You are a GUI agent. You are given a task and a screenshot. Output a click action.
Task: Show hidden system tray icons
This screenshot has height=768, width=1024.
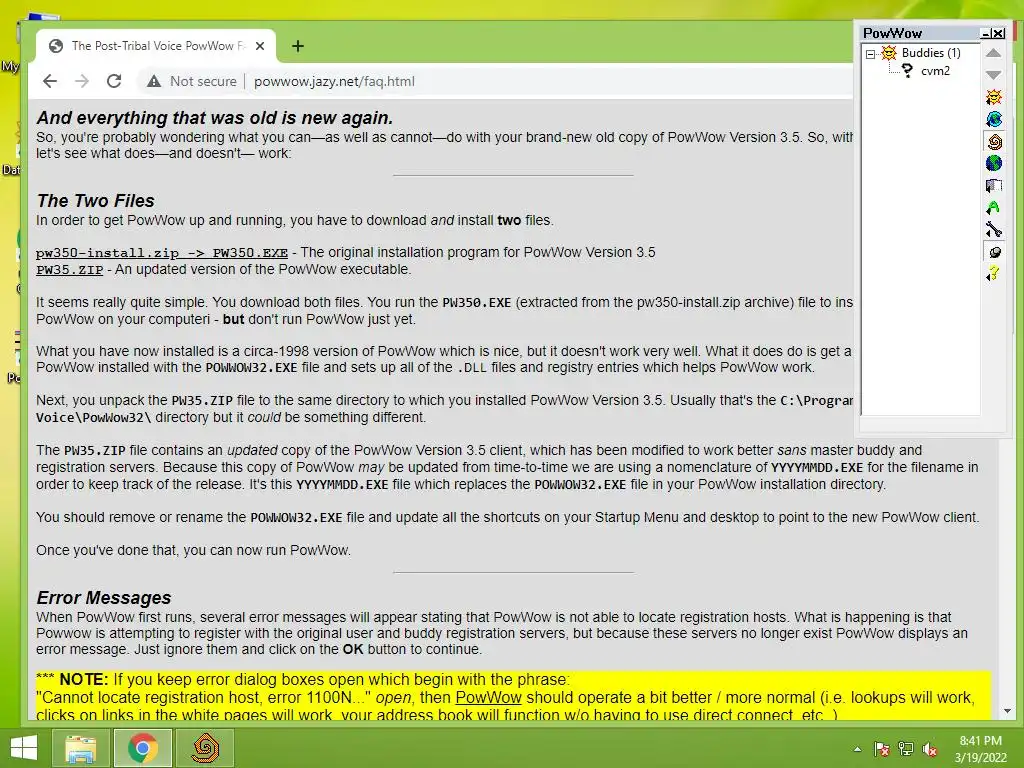pyautogui.click(x=857, y=749)
